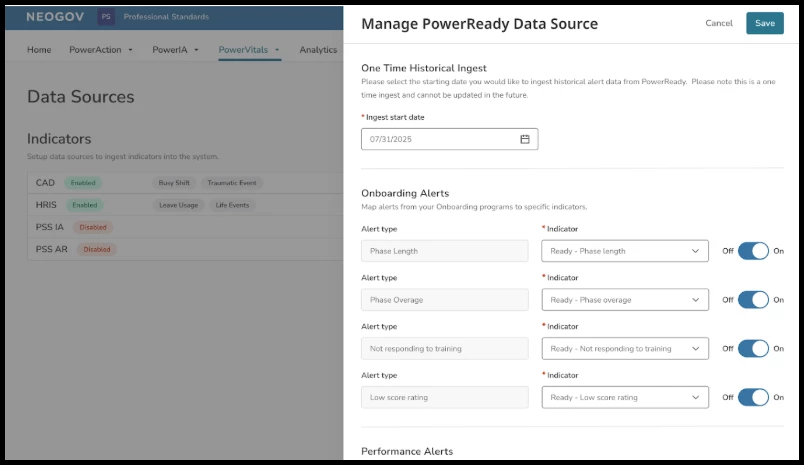804x465 pixels.
Task: Click the PS Professional Standards badge icon
Action: [106, 16]
